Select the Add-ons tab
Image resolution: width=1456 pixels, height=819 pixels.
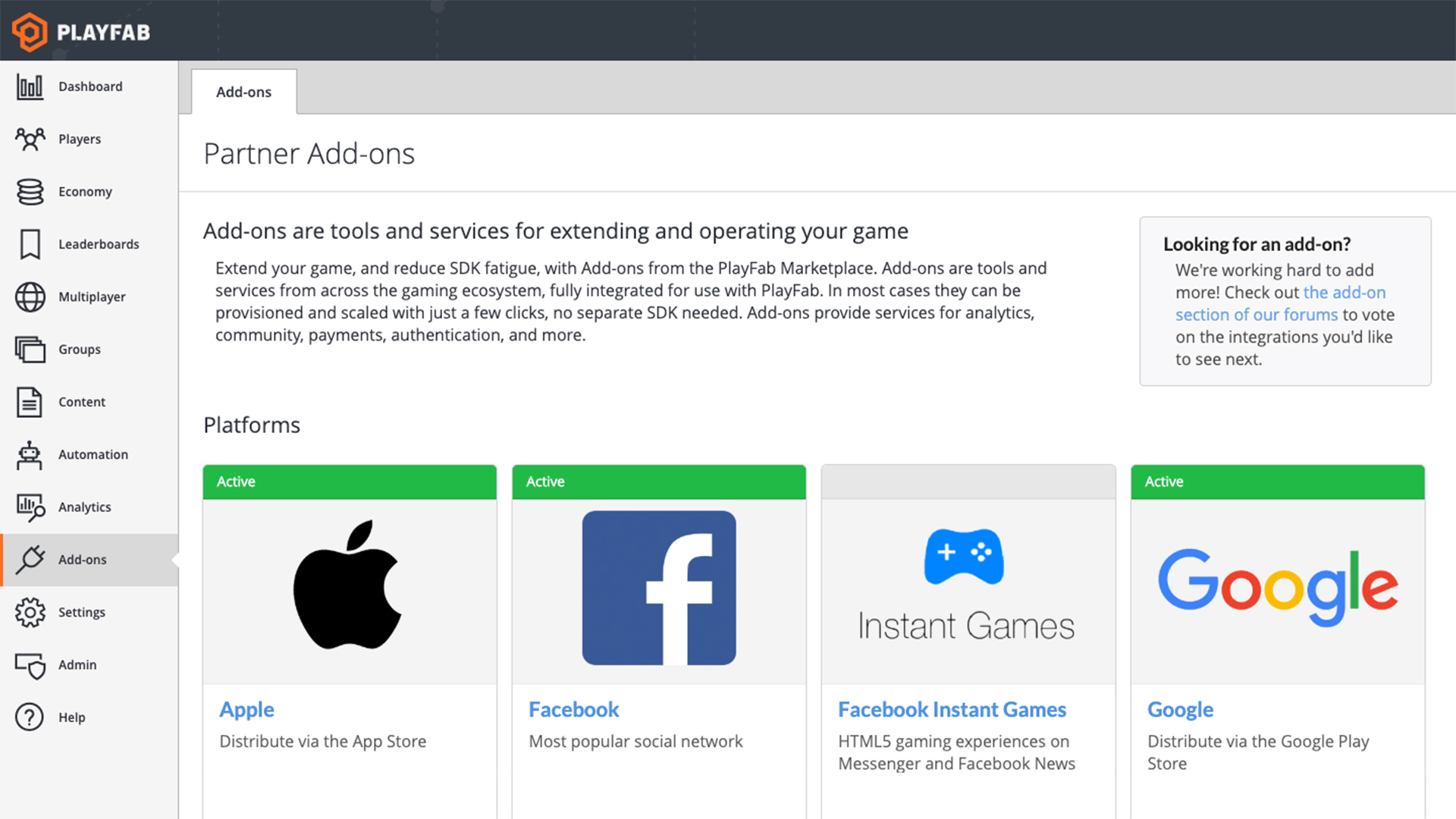pyautogui.click(x=243, y=92)
